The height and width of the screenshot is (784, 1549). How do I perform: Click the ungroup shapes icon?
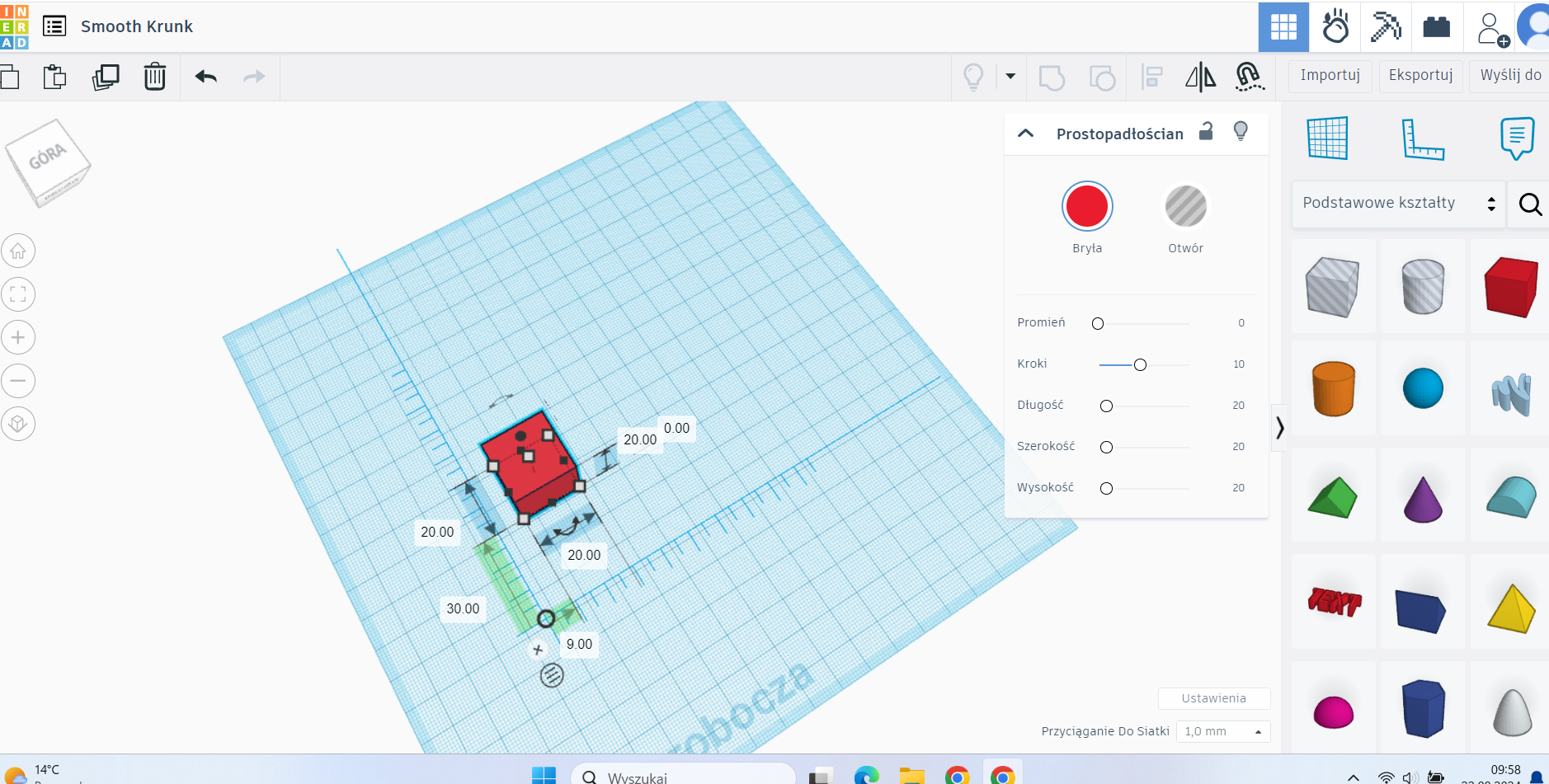click(1102, 77)
